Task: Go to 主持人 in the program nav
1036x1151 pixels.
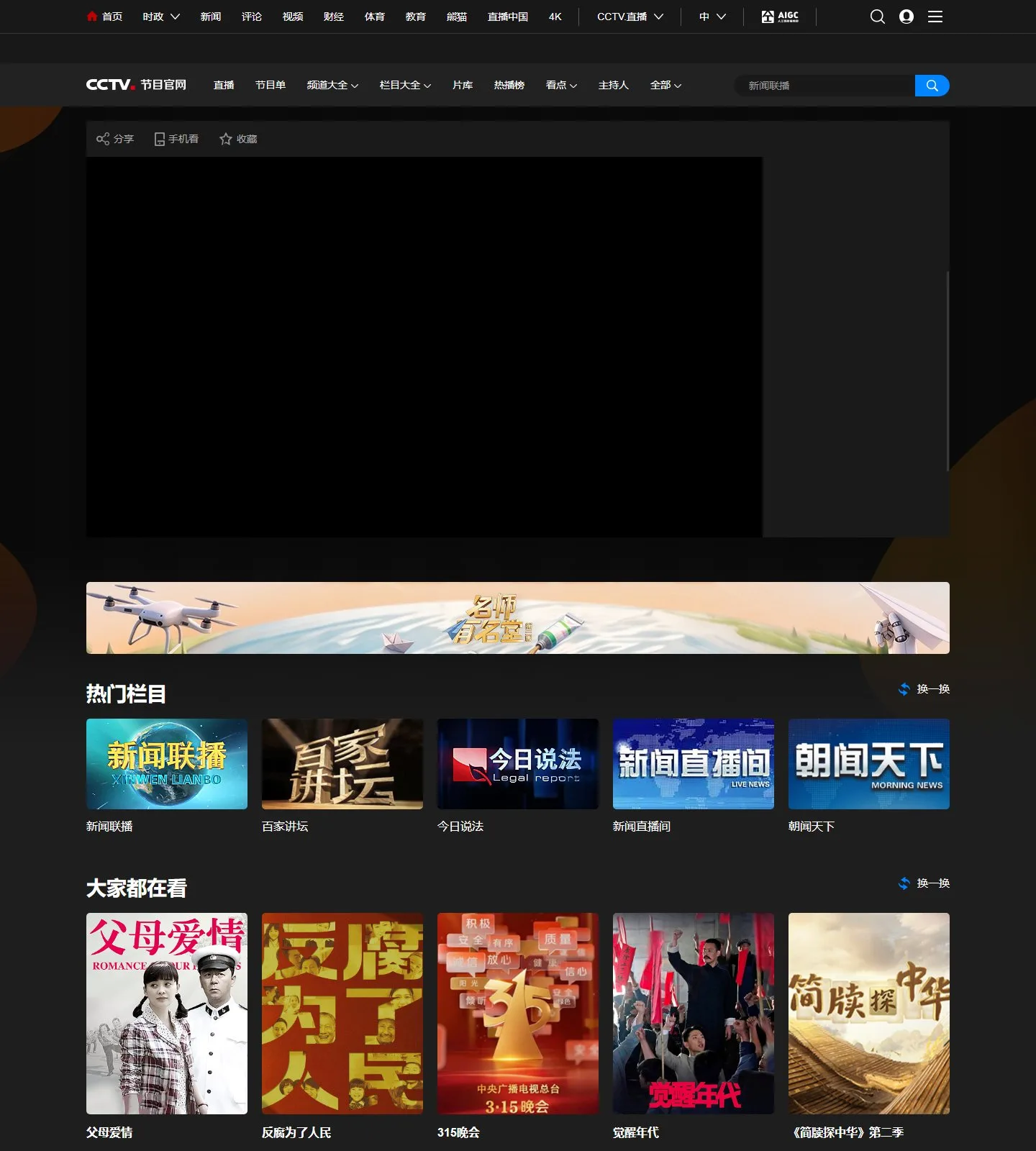Action: pyautogui.click(x=614, y=85)
